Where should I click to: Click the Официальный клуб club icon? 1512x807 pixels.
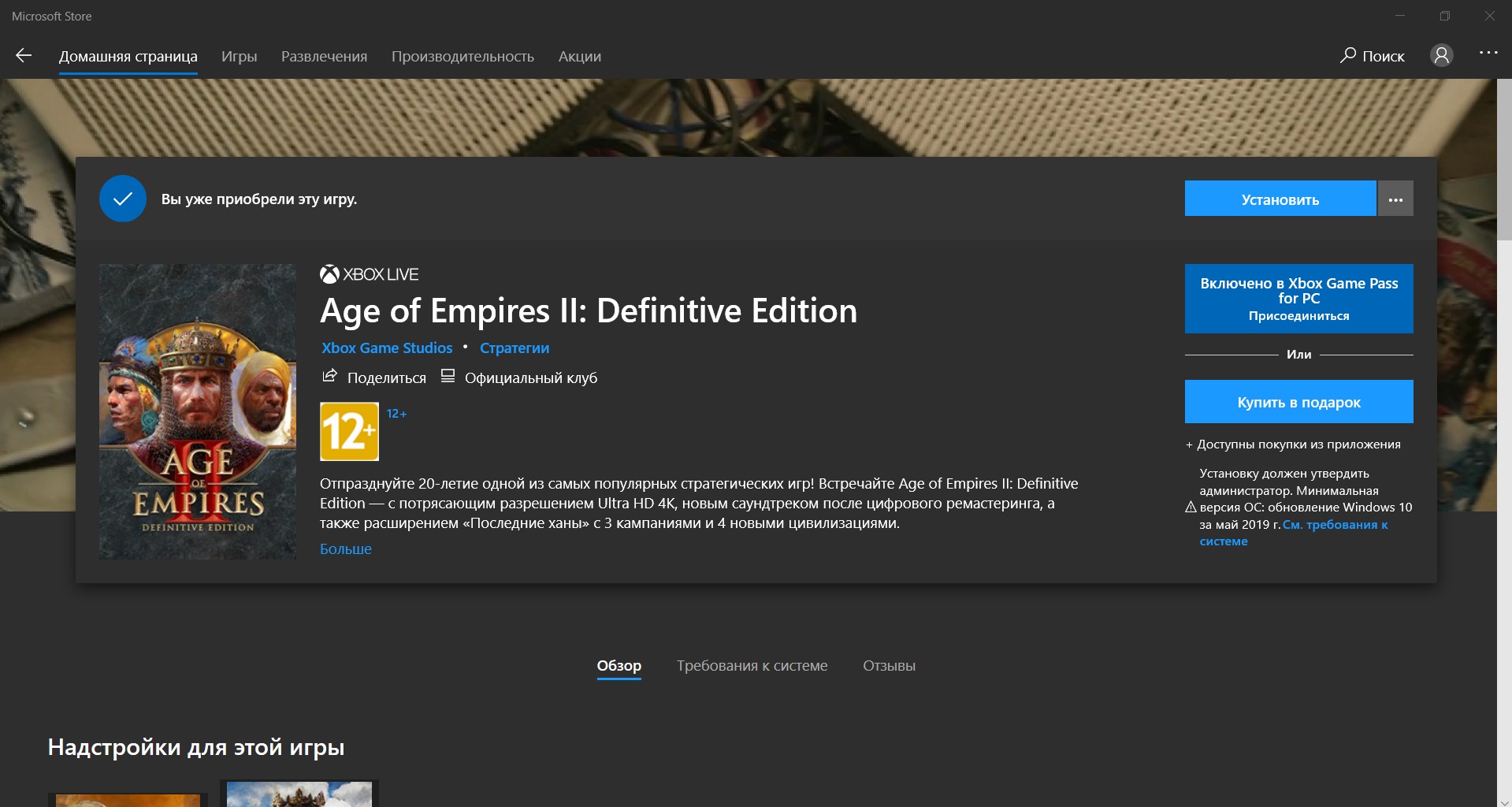point(448,376)
